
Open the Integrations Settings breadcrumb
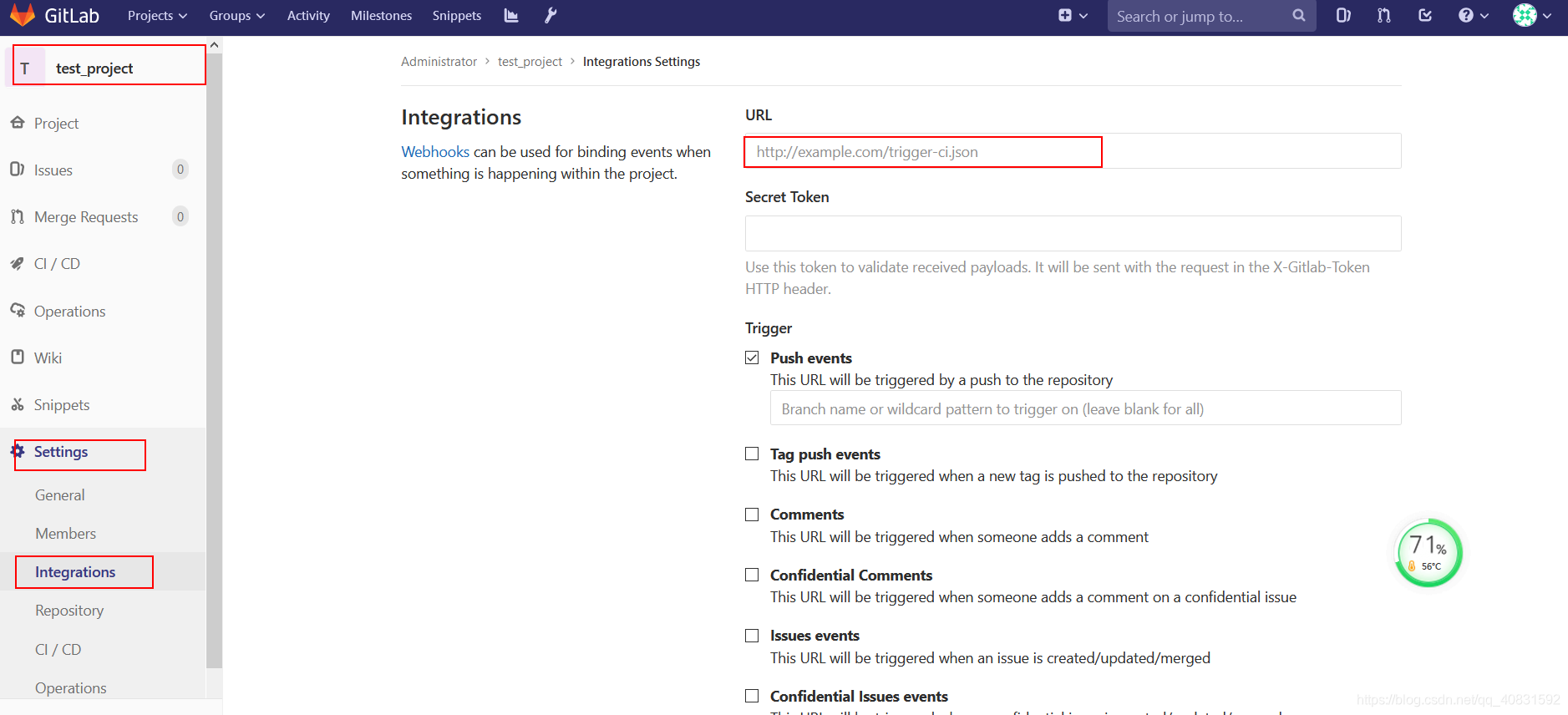click(x=642, y=62)
